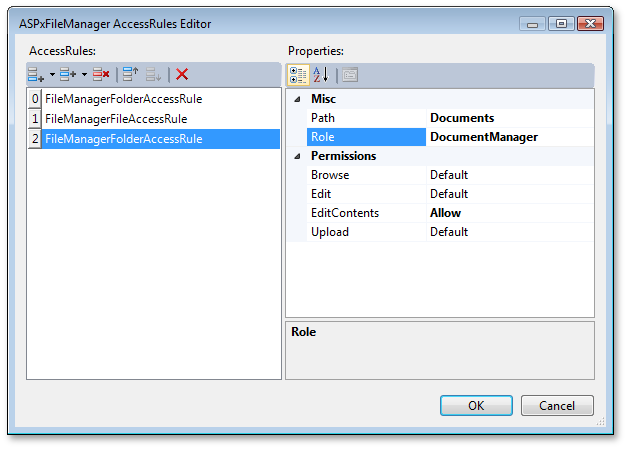Click the Property Pages icon
Viewport: 627px width, 449px height.
pos(350,74)
